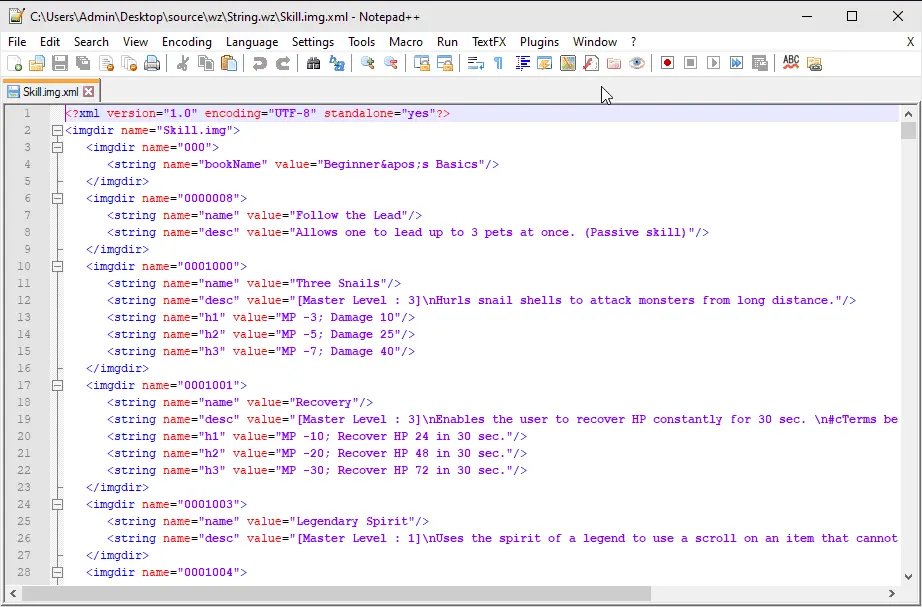Collapse the imgdir "0001001" fold marker

pos(57,386)
